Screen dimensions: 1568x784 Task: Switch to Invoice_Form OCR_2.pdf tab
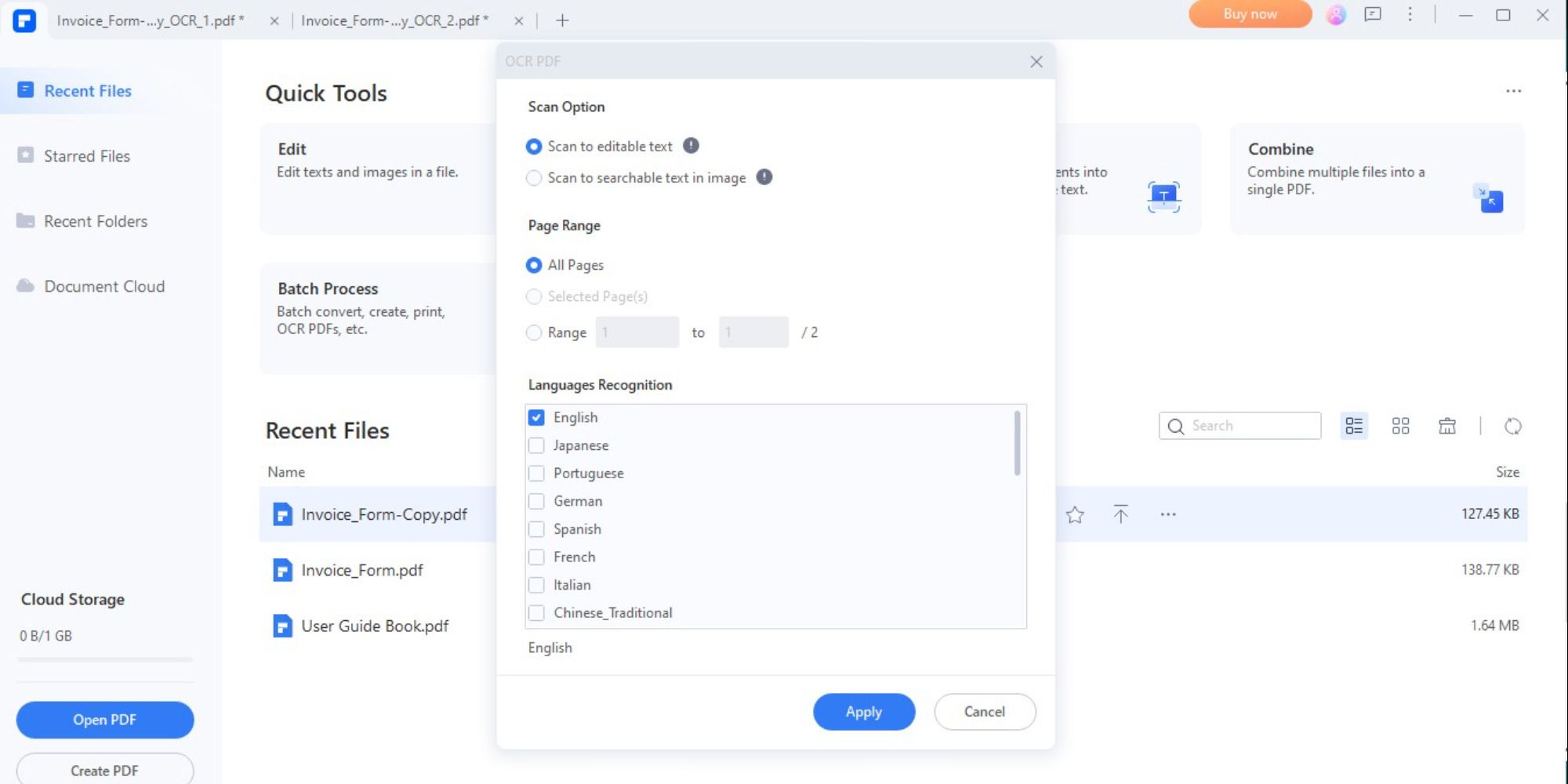coord(394,20)
